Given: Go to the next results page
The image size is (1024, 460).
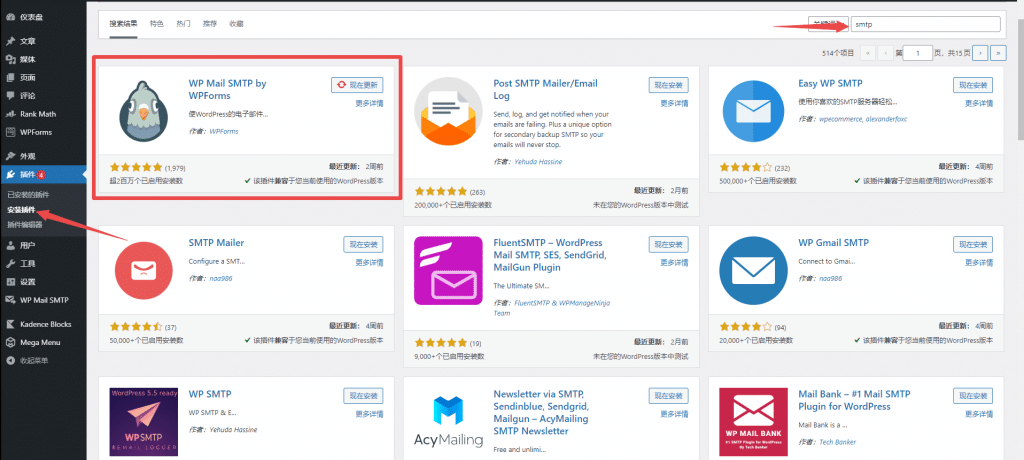Looking at the screenshot, I should point(980,53).
